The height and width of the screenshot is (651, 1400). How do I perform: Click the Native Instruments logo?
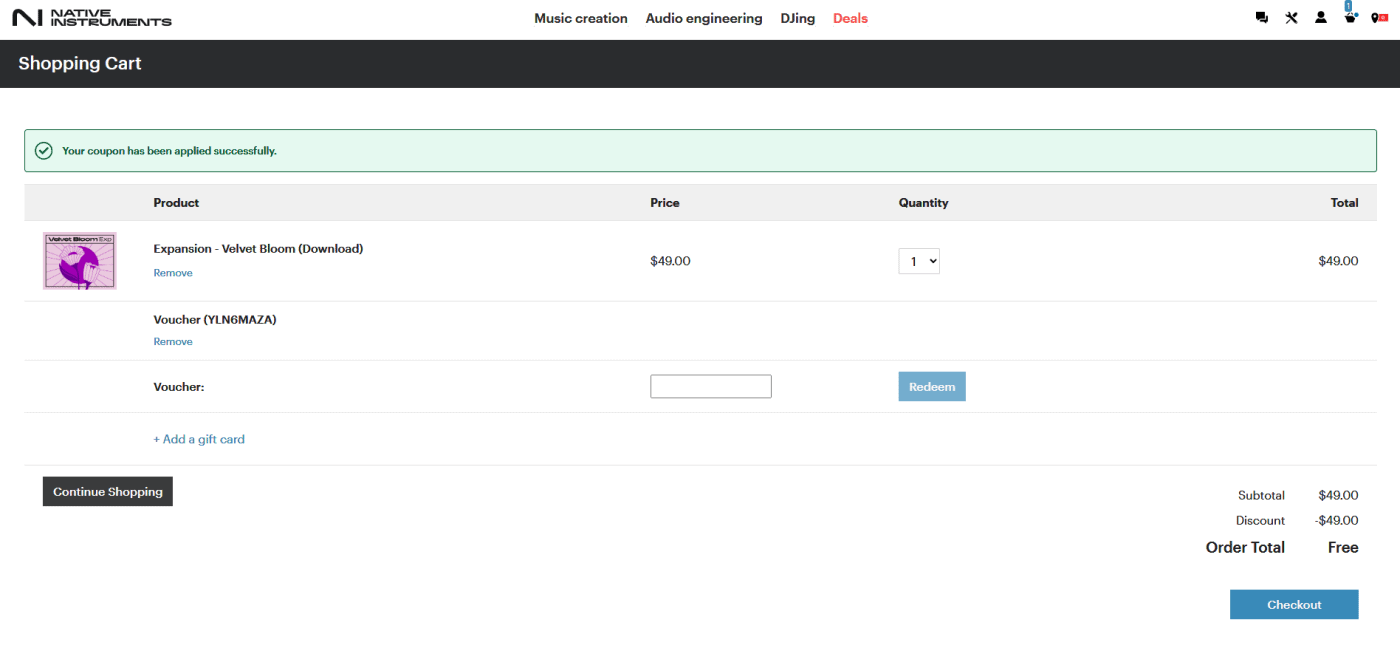pyautogui.click(x=91, y=18)
